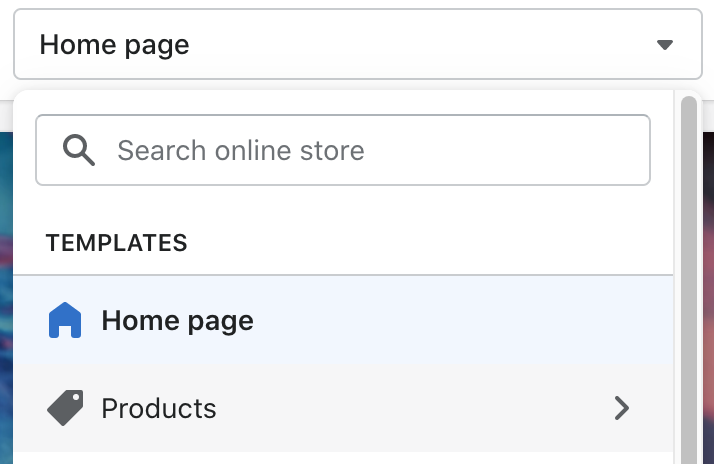Click the bold Home page label text
This screenshot has height=464, width=714.
(x=178, y=321)
